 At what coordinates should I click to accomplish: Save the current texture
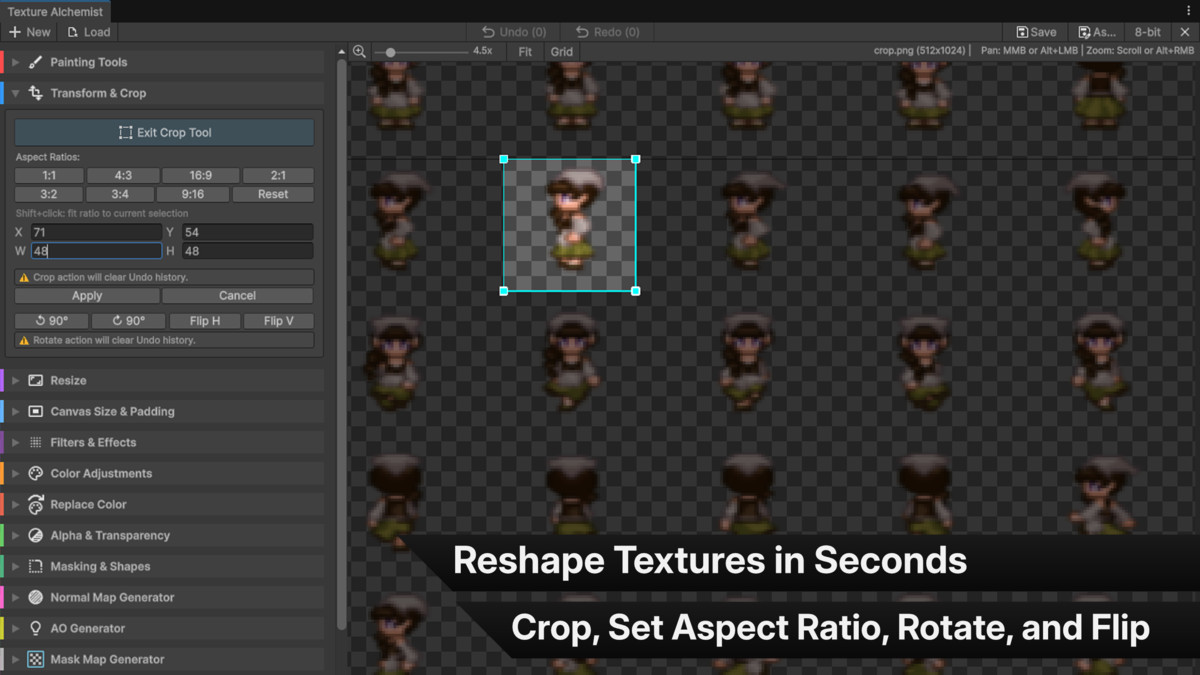[x=1036, y=32]
